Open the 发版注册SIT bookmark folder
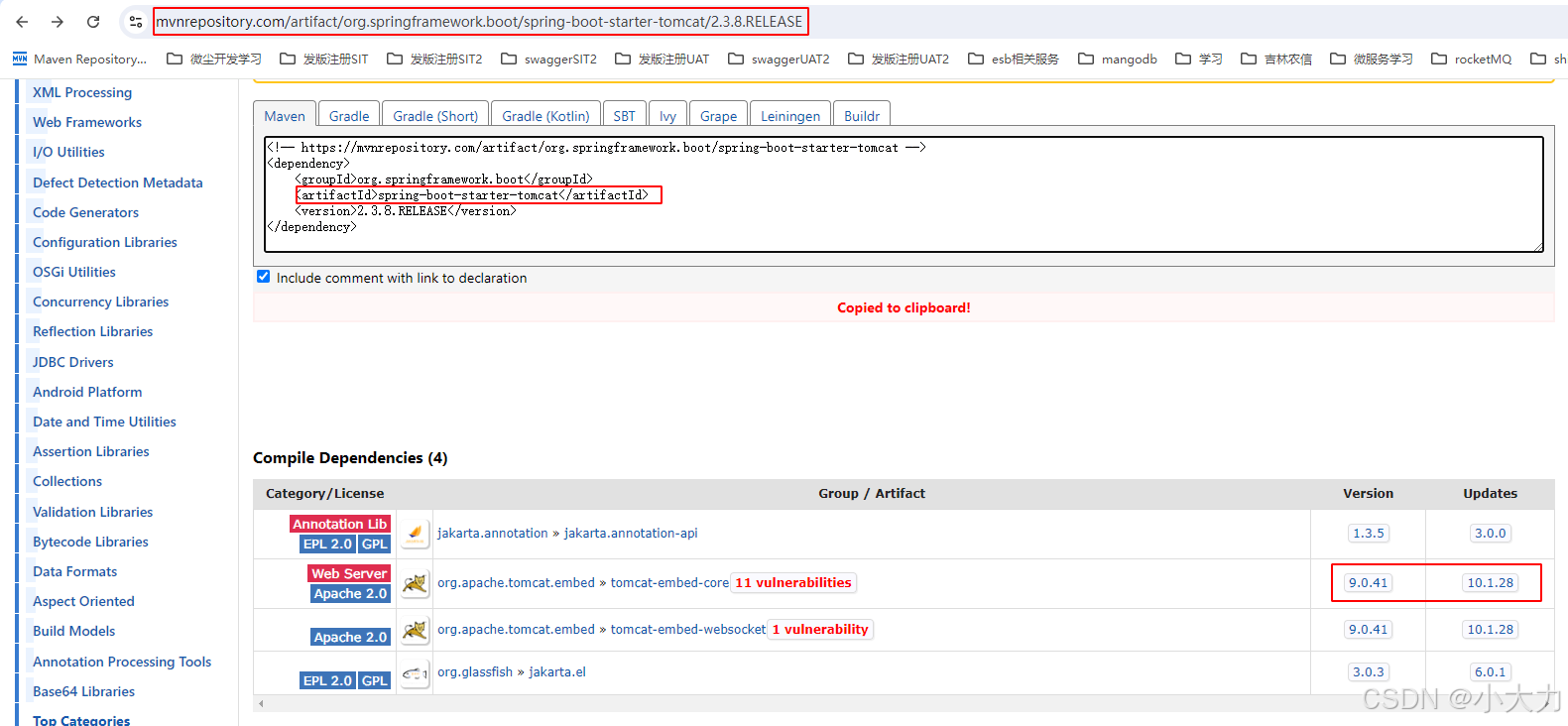This screenshot has width=1568, height=726. coord(323,59)
